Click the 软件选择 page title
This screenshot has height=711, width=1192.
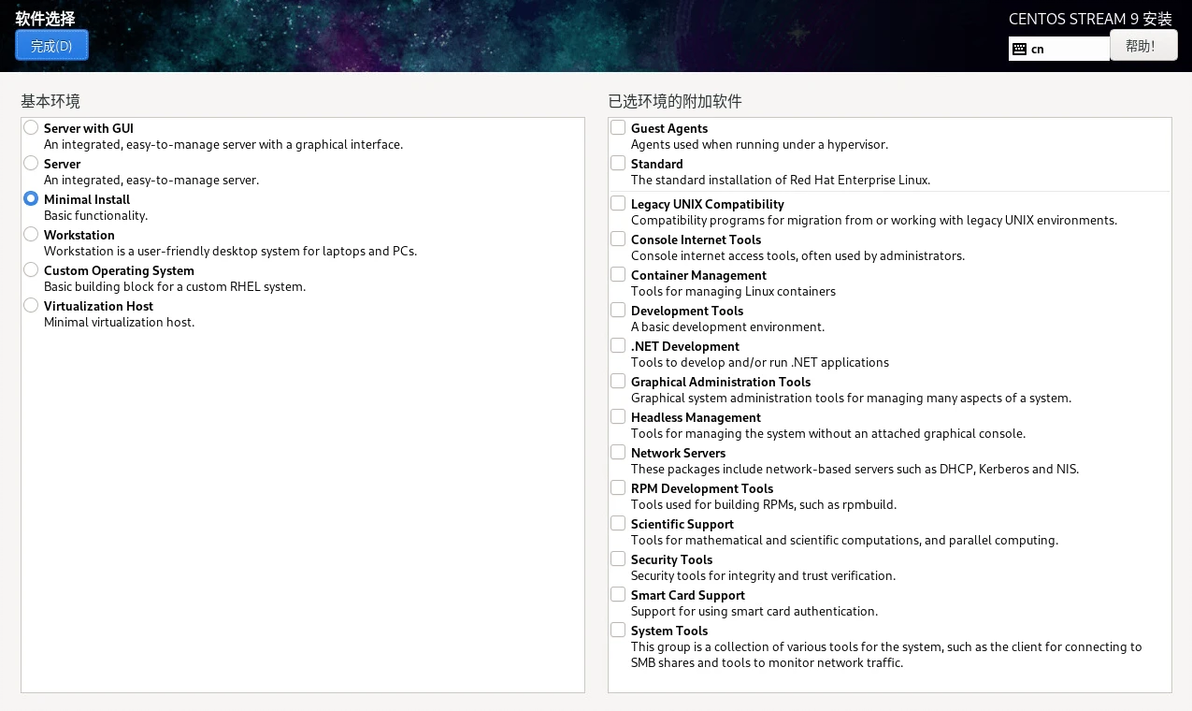coord(46,18)
